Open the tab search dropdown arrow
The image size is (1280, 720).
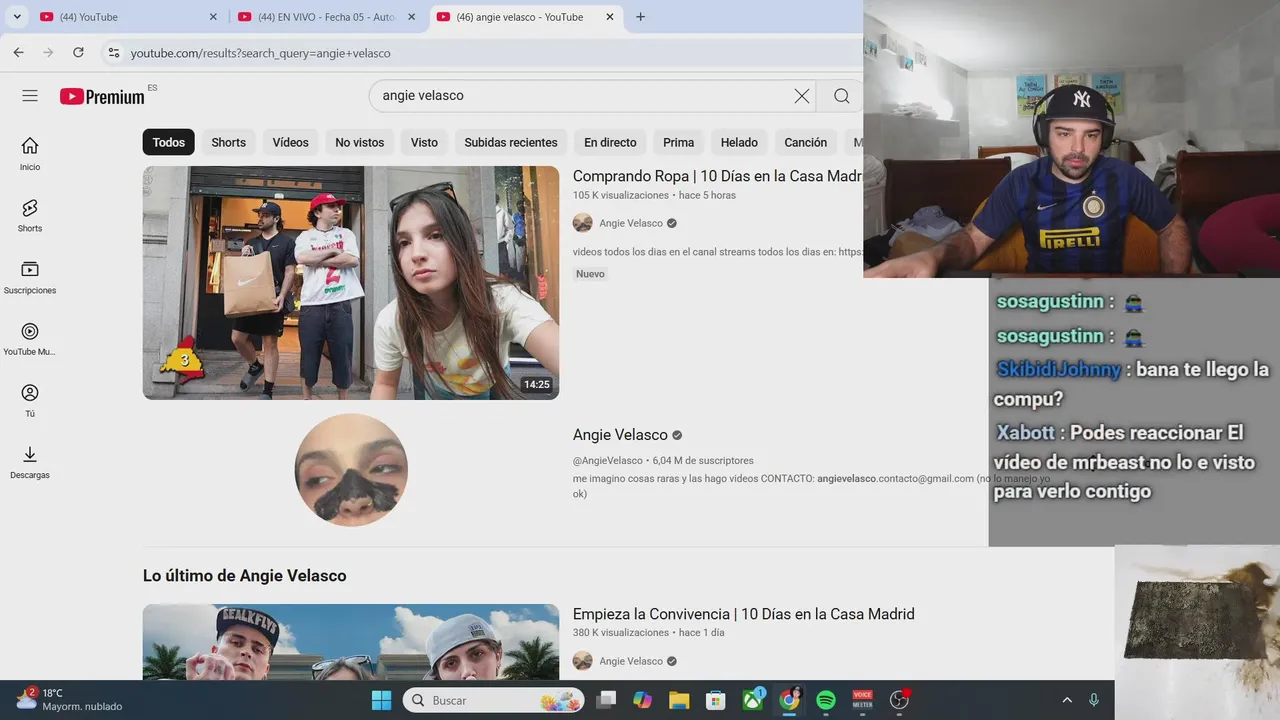[x=17, y=17]
